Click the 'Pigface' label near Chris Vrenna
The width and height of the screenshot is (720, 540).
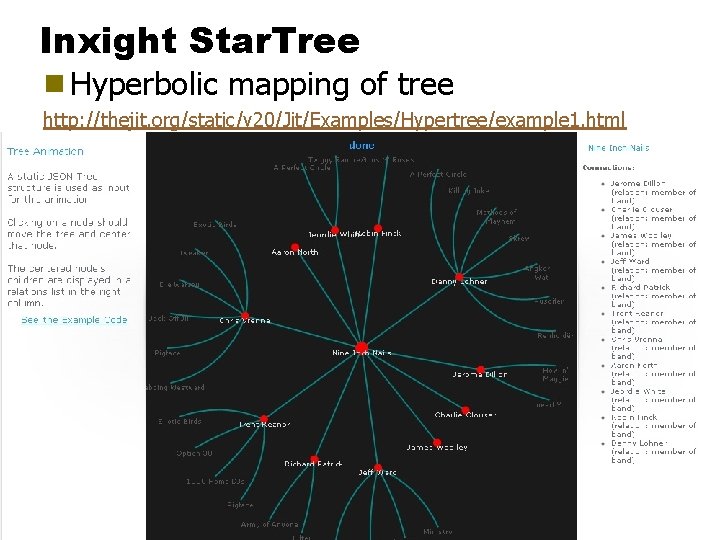(x=168, y=353)
